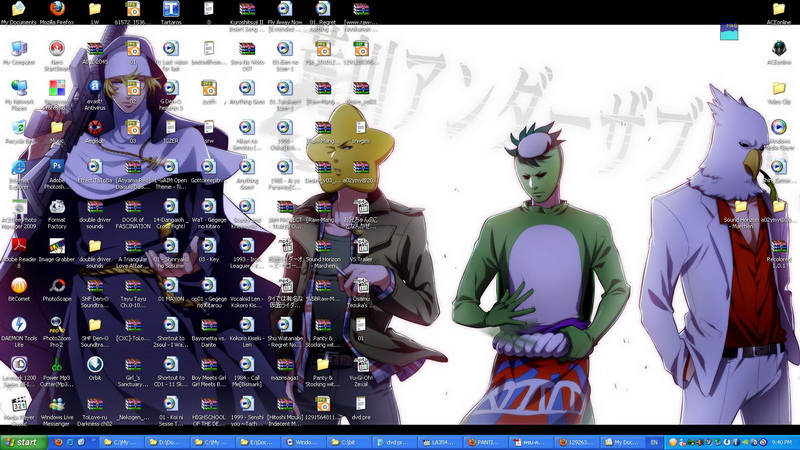Select the 01 MAXON media file
Image resolution: width=800 pixels, height=450 pixels.
click(x=171, y=289)
